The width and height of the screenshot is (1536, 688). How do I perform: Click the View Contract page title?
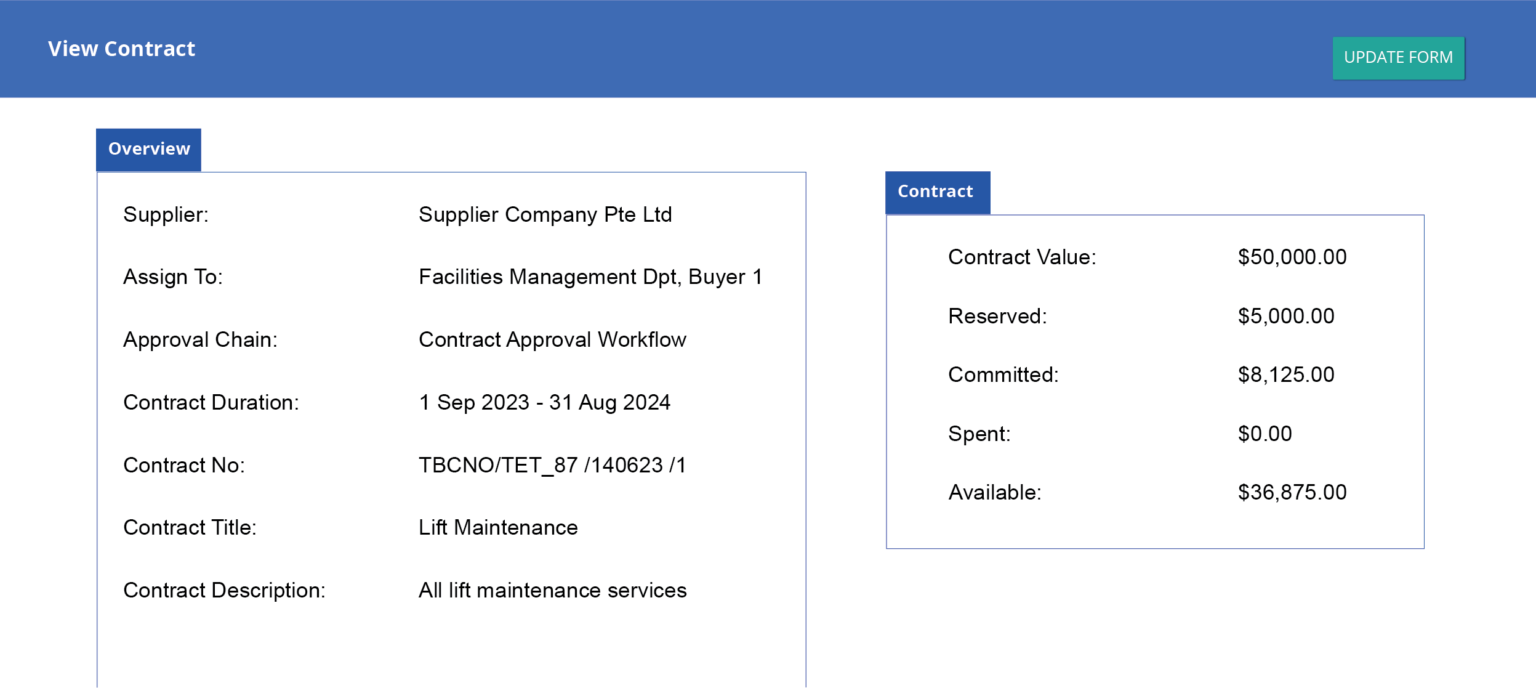121,48
